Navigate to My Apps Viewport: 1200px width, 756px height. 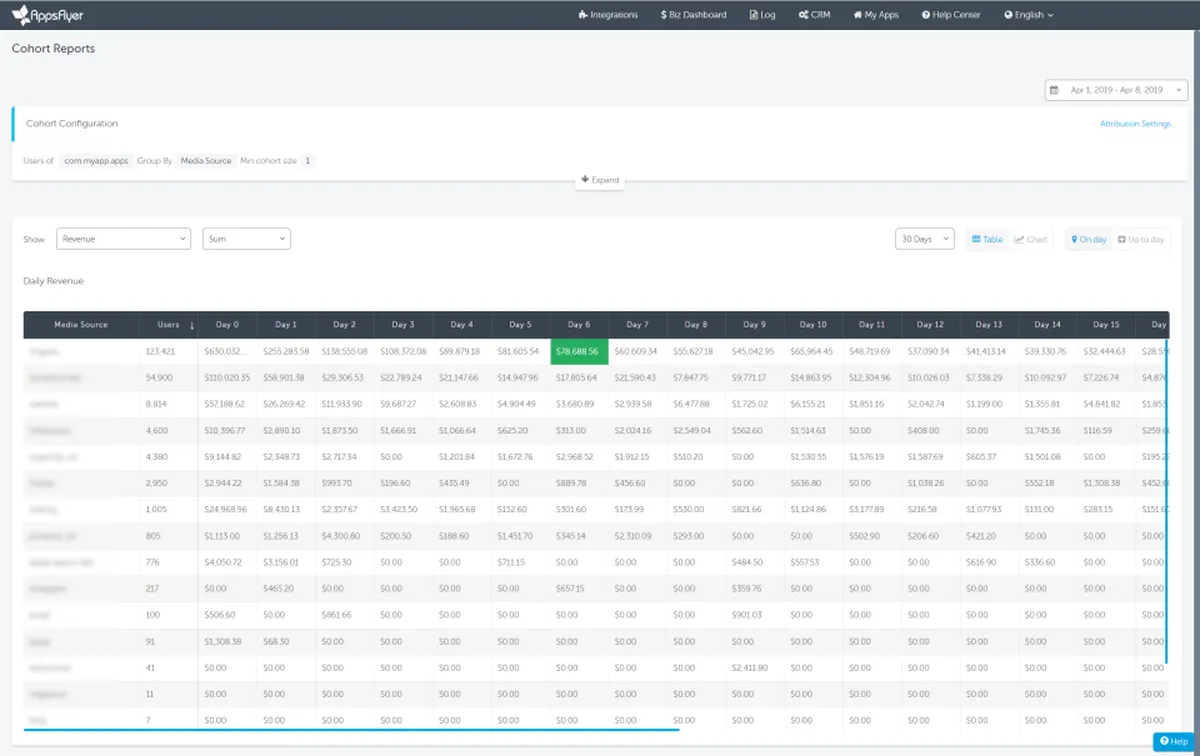click(876, 15)
